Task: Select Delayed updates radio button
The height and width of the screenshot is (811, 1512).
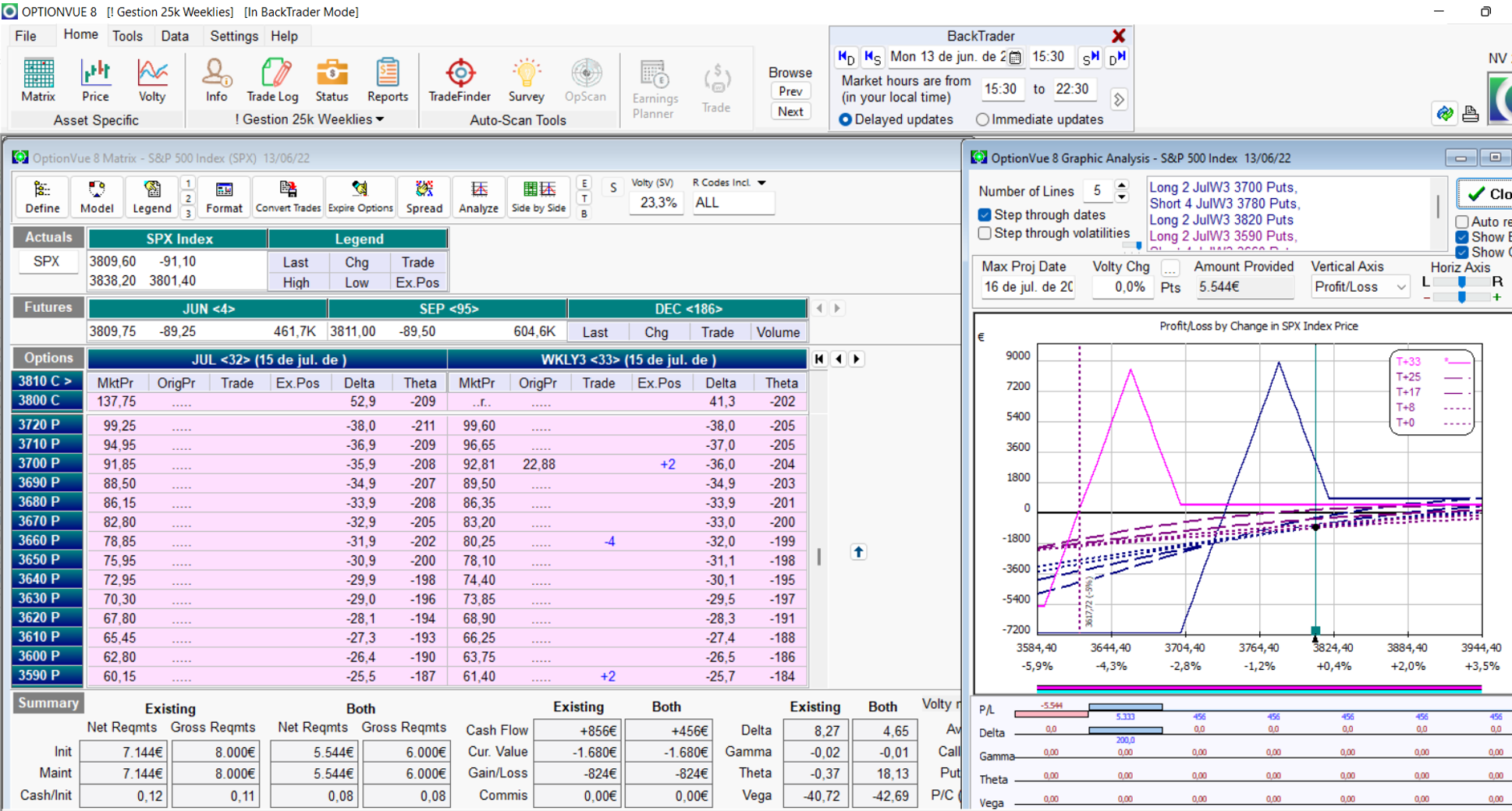Action: point(845,119)
